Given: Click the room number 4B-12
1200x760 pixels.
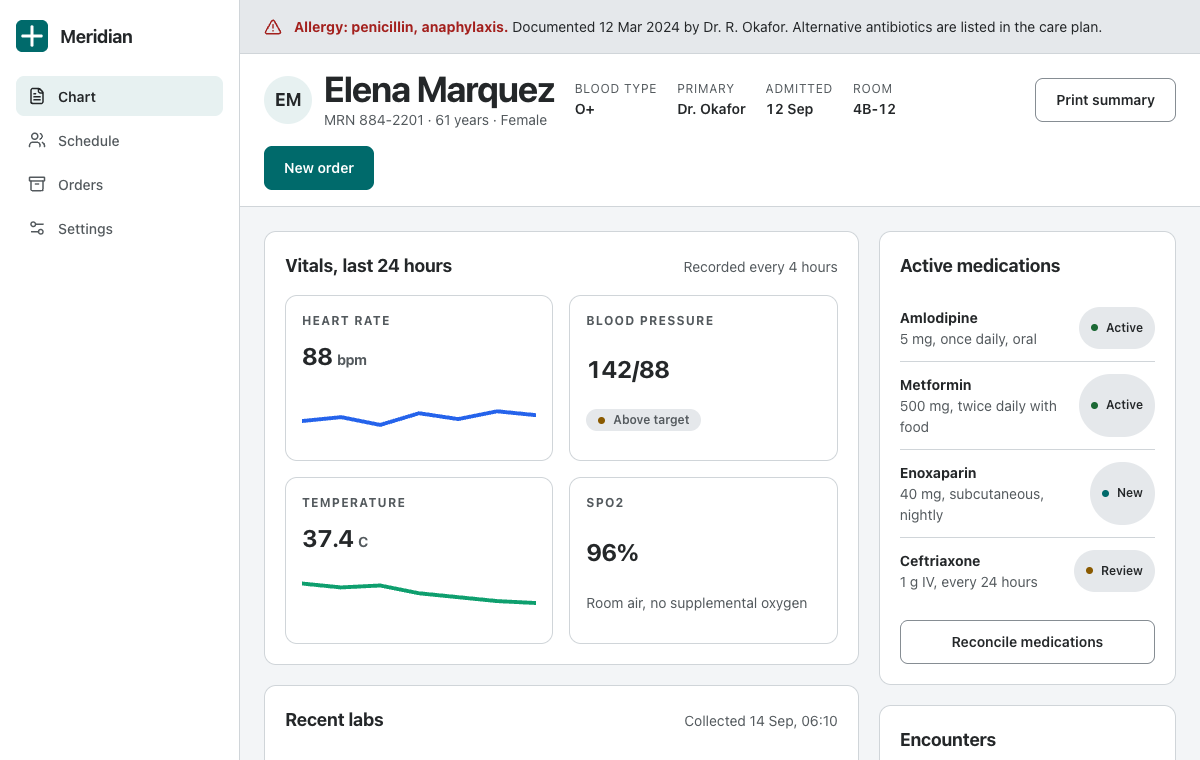Looking at the screenshot, I should click(x=874, y=109).
